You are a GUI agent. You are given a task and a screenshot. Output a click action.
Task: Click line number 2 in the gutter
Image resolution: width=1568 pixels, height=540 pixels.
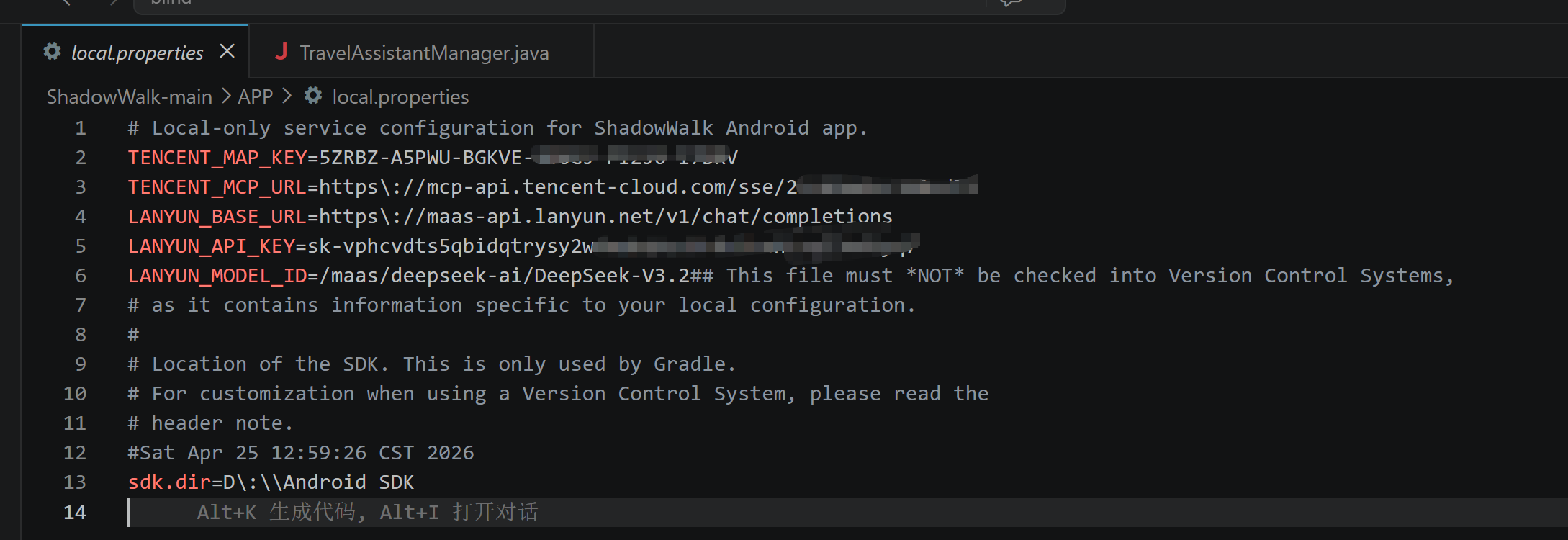(81, 158)
